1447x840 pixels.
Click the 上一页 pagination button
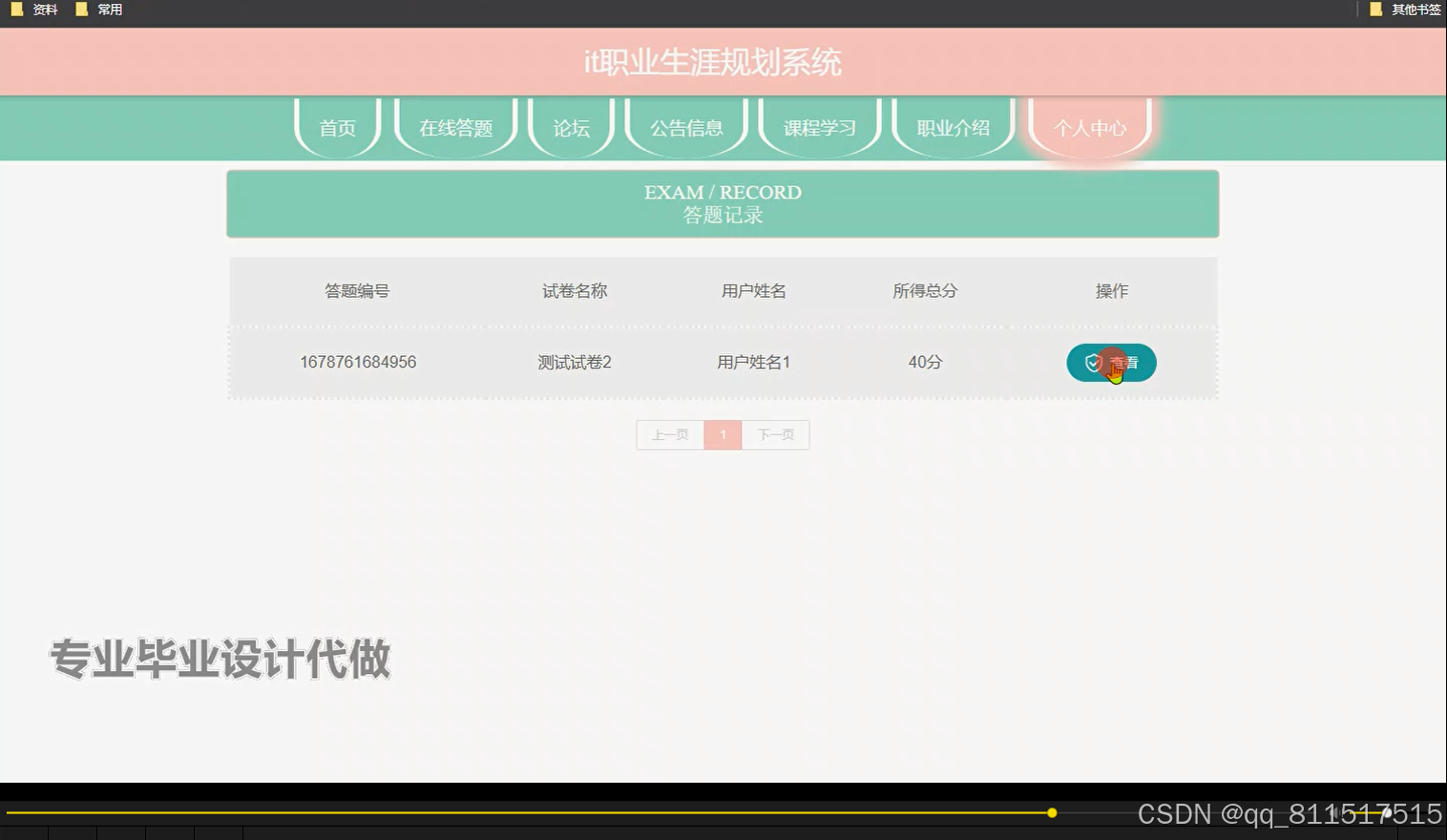[670, 435]
